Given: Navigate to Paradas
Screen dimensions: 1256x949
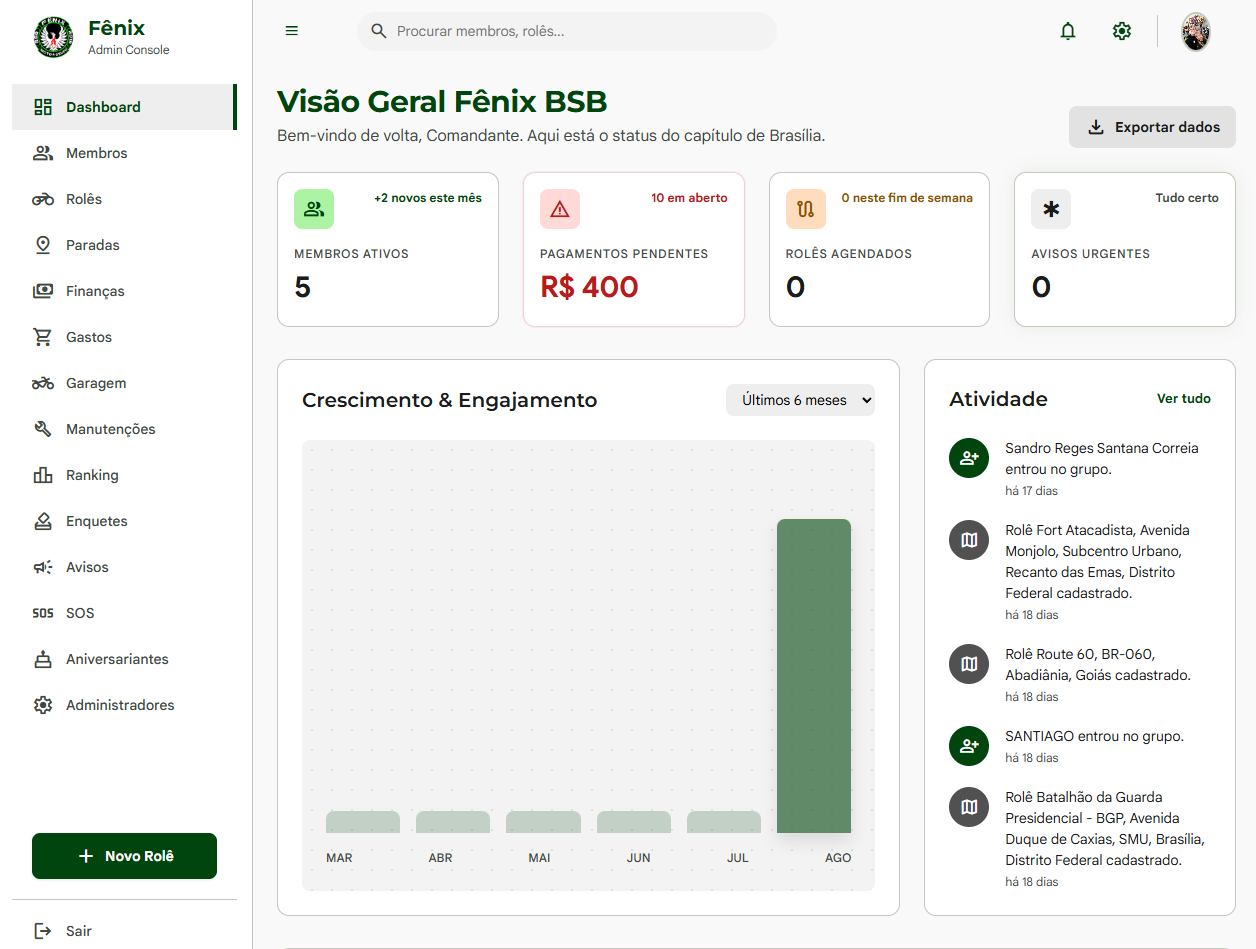Looking at the screenshot, I should point(124,245).
